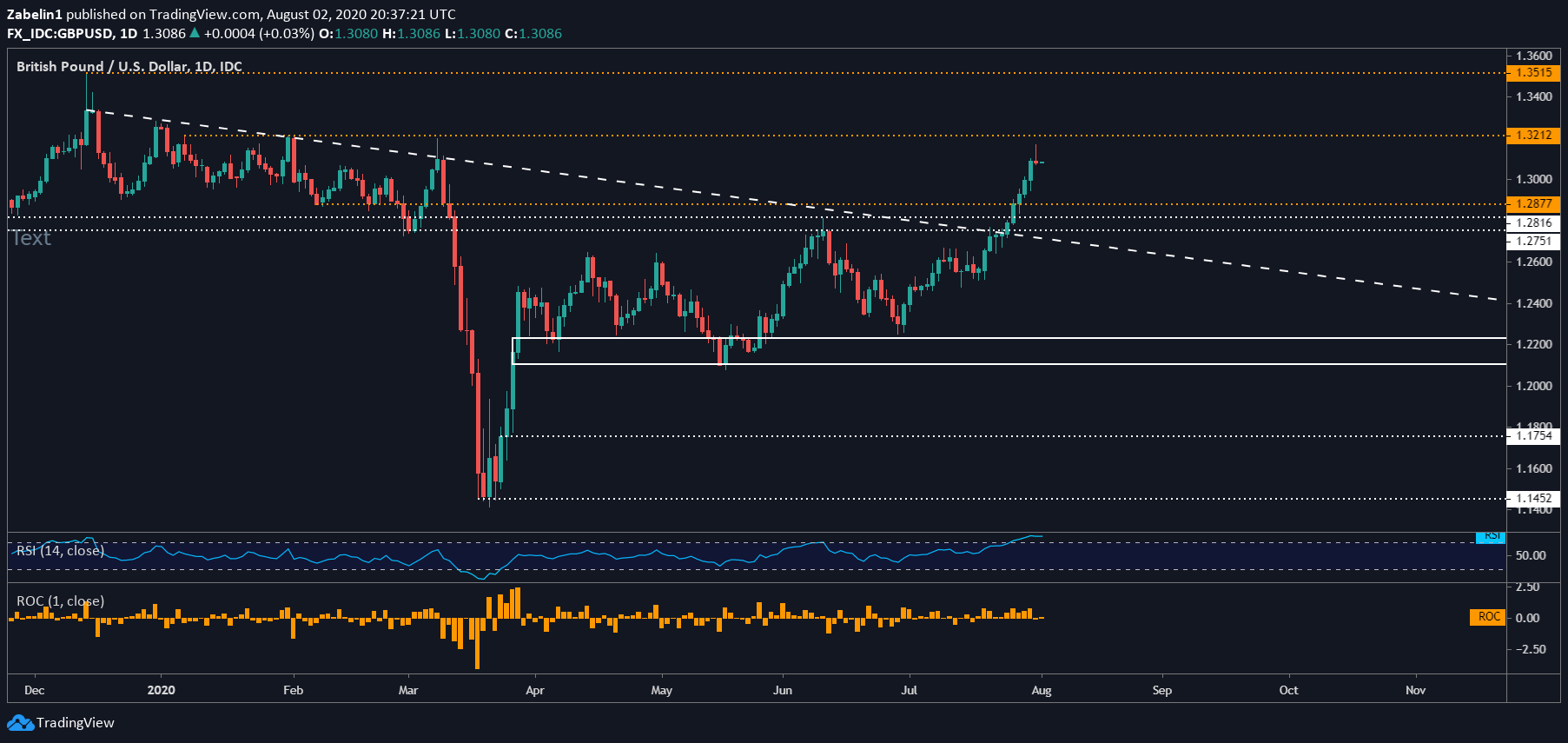Click the 0.00 ROC scale value
Image resolution: width=1568 pixels, height=743 pixels.
point(1528,618)
